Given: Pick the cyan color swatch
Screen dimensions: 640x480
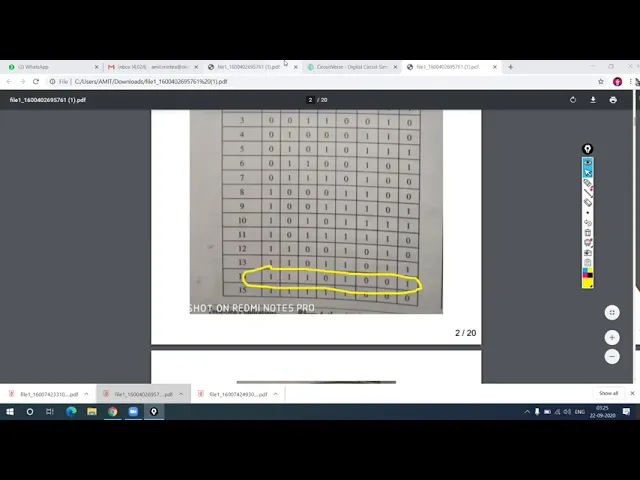Looking at the screenshot, I should [x=585, y=270].
